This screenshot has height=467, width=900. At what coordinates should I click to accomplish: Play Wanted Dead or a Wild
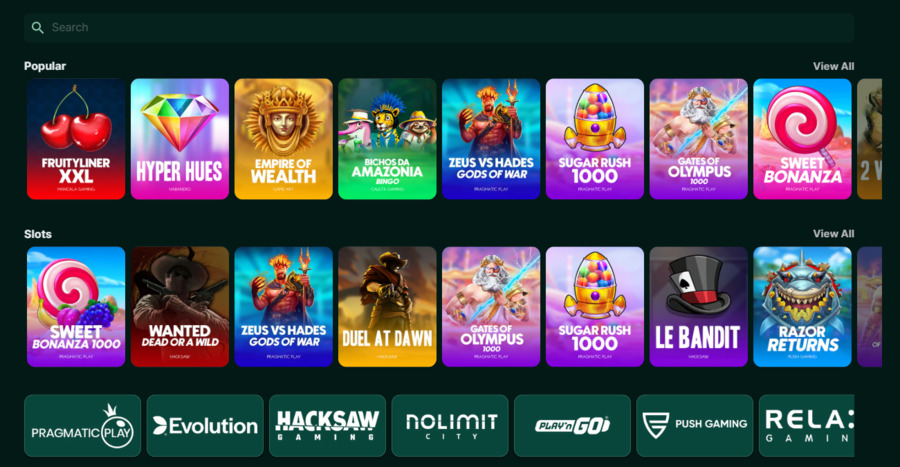point(180,307)
